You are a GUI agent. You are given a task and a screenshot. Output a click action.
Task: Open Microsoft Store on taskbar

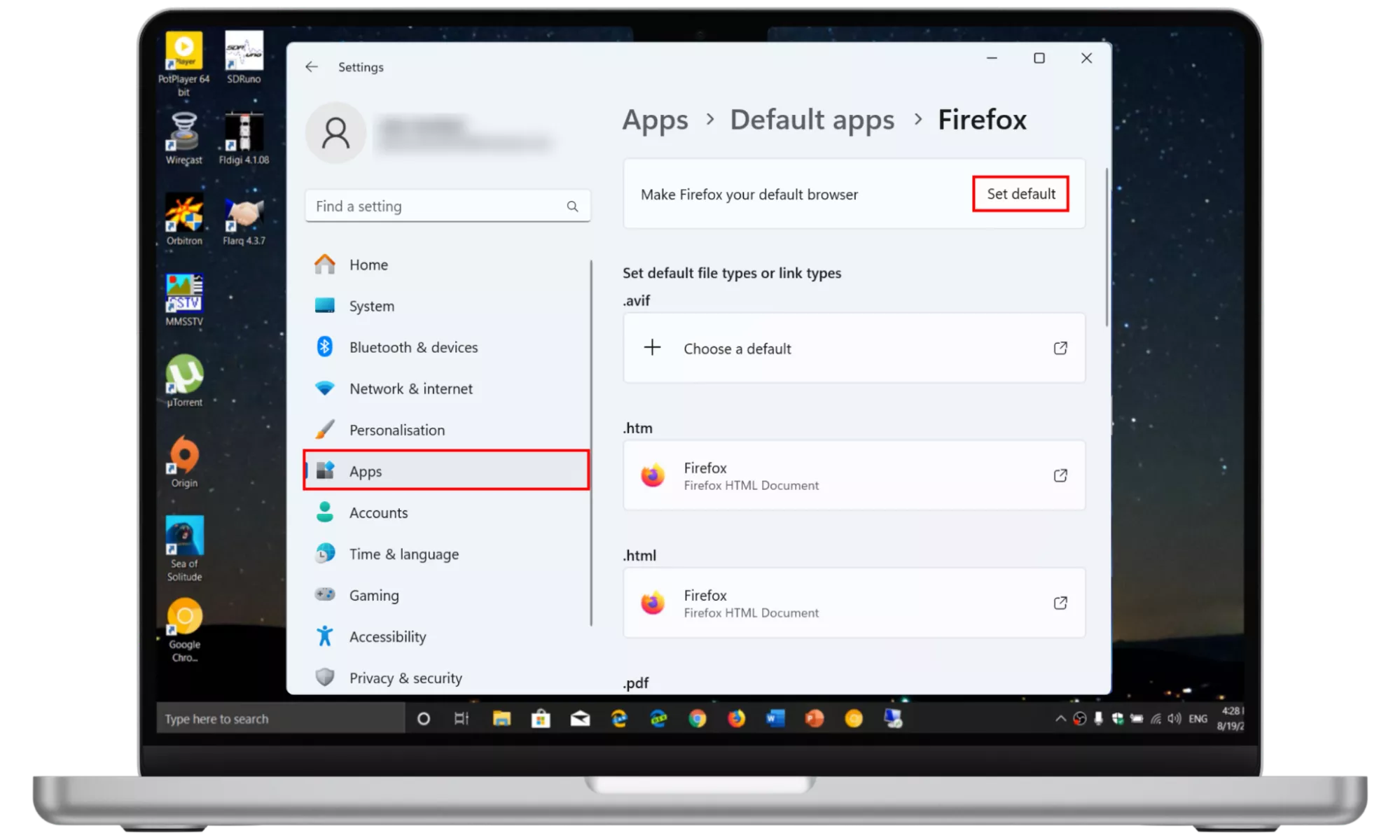(541, 719)
